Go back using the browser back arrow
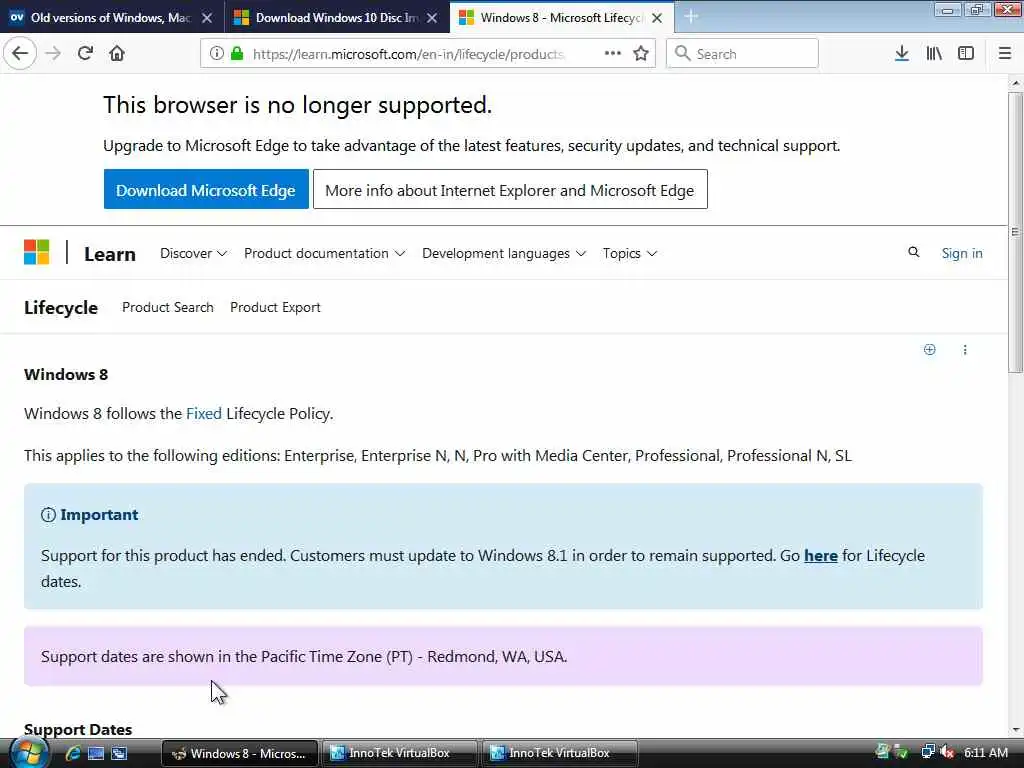 (x=20, y=54)
